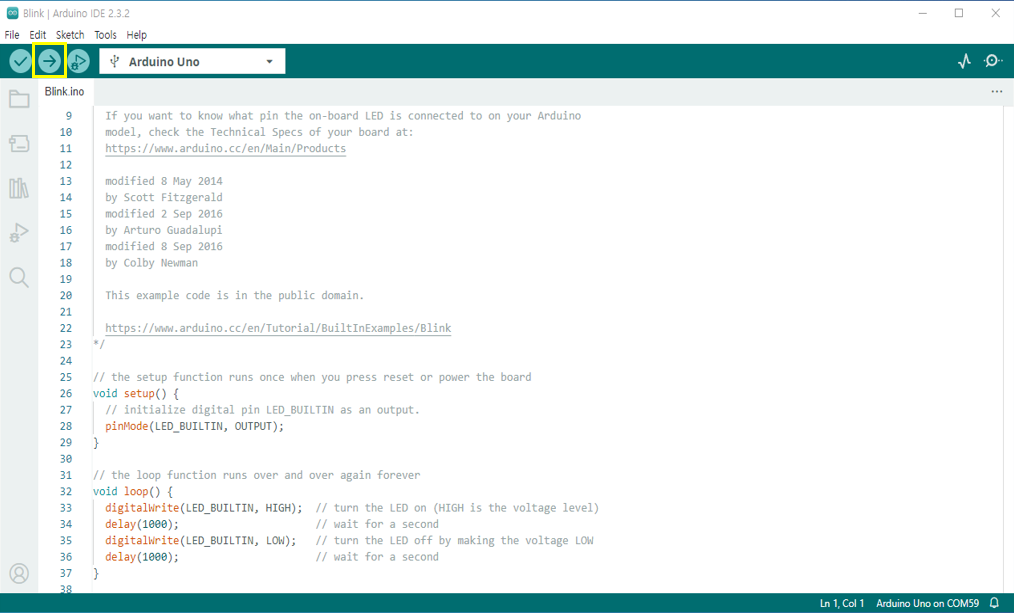The height and width of the screenshot is (613, 1014).
Task: Follow the arduino.cc Main/Products link
Action: point(226,148)
